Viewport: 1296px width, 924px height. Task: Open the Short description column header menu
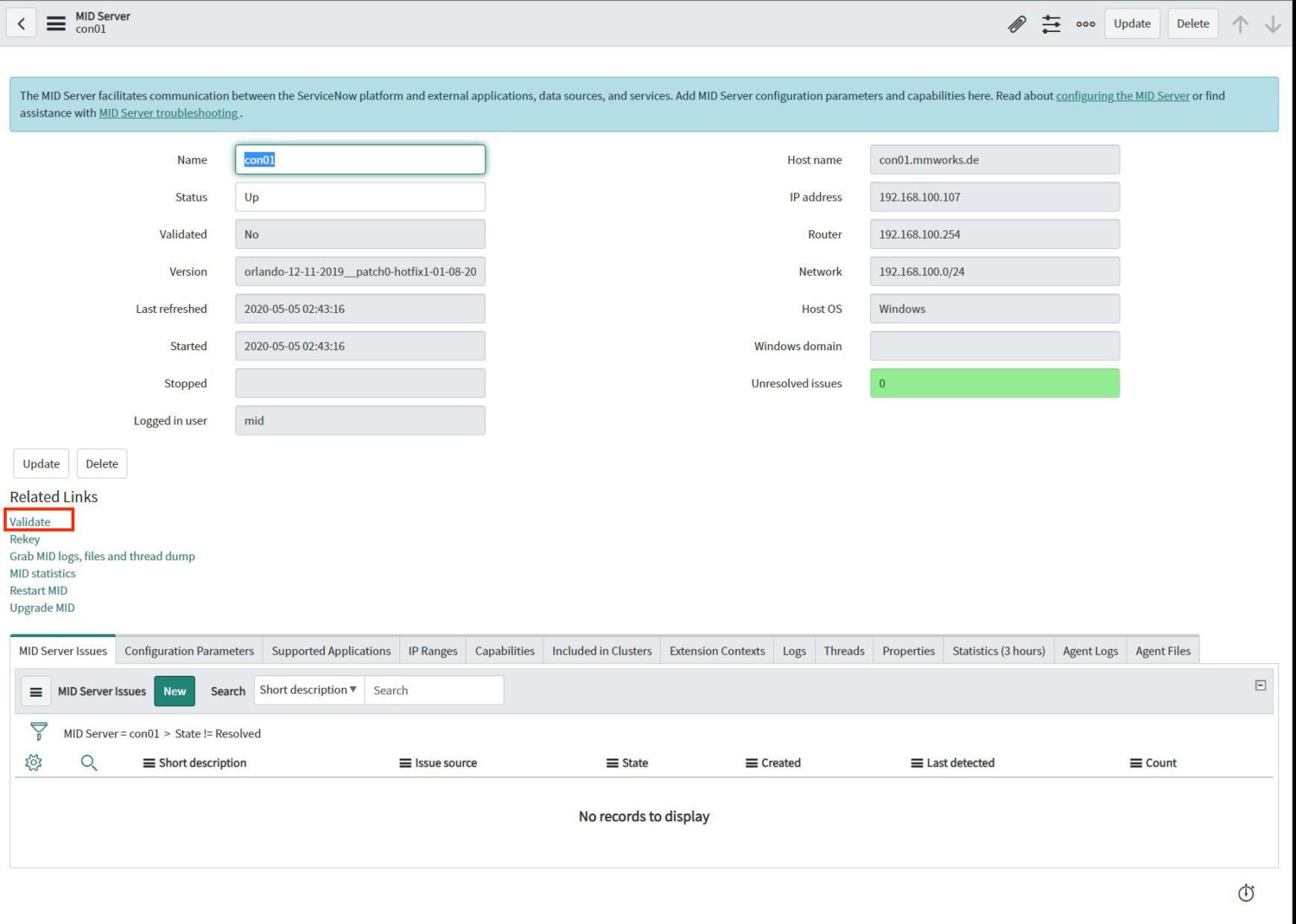coord(149,762)
